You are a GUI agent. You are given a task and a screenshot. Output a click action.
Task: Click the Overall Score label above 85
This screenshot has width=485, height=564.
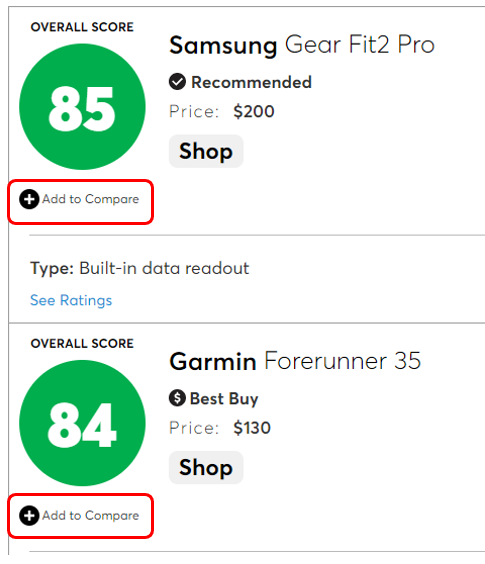(82, 27)
